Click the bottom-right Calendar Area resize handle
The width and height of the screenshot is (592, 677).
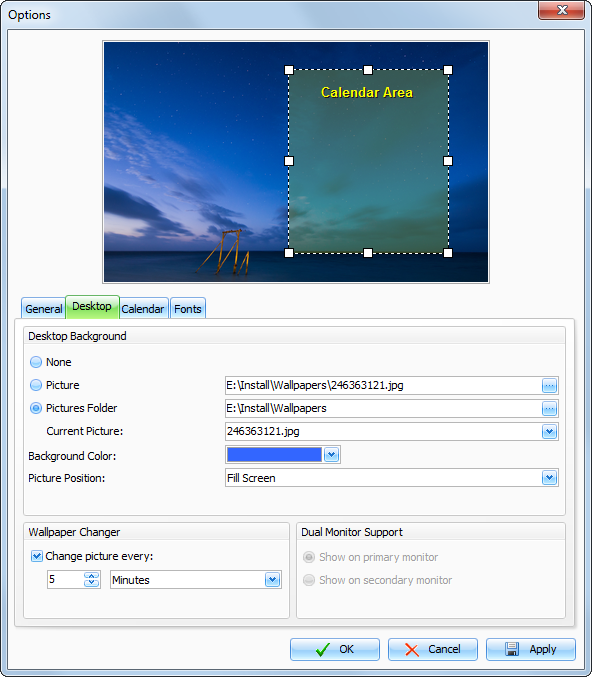448,253
